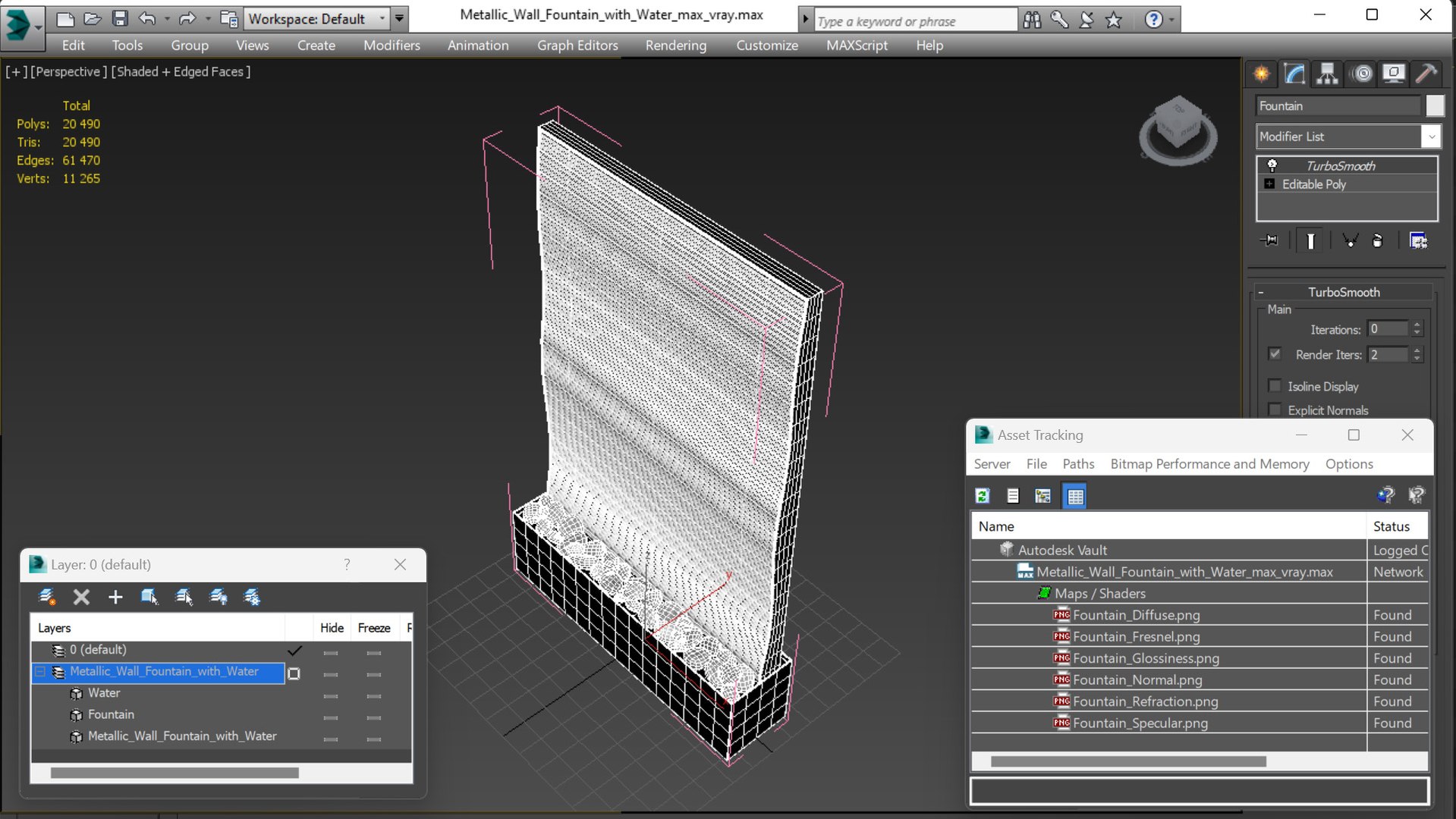This screenshot has height=819, width=1456.
Task: Open the Hierarchy command panel tab
Action: click(1327, 74)
